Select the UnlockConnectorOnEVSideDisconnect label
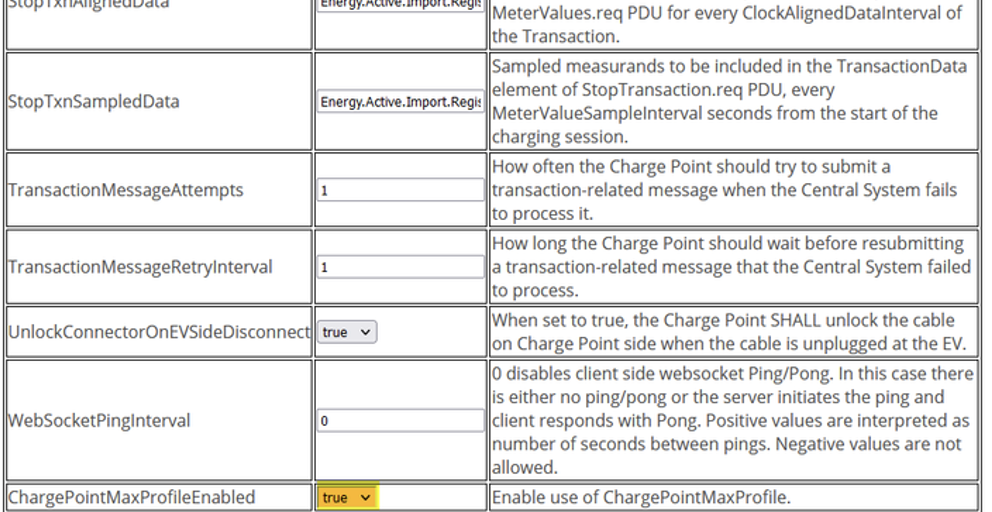This screenshot has width=992, height=512. 159,332
